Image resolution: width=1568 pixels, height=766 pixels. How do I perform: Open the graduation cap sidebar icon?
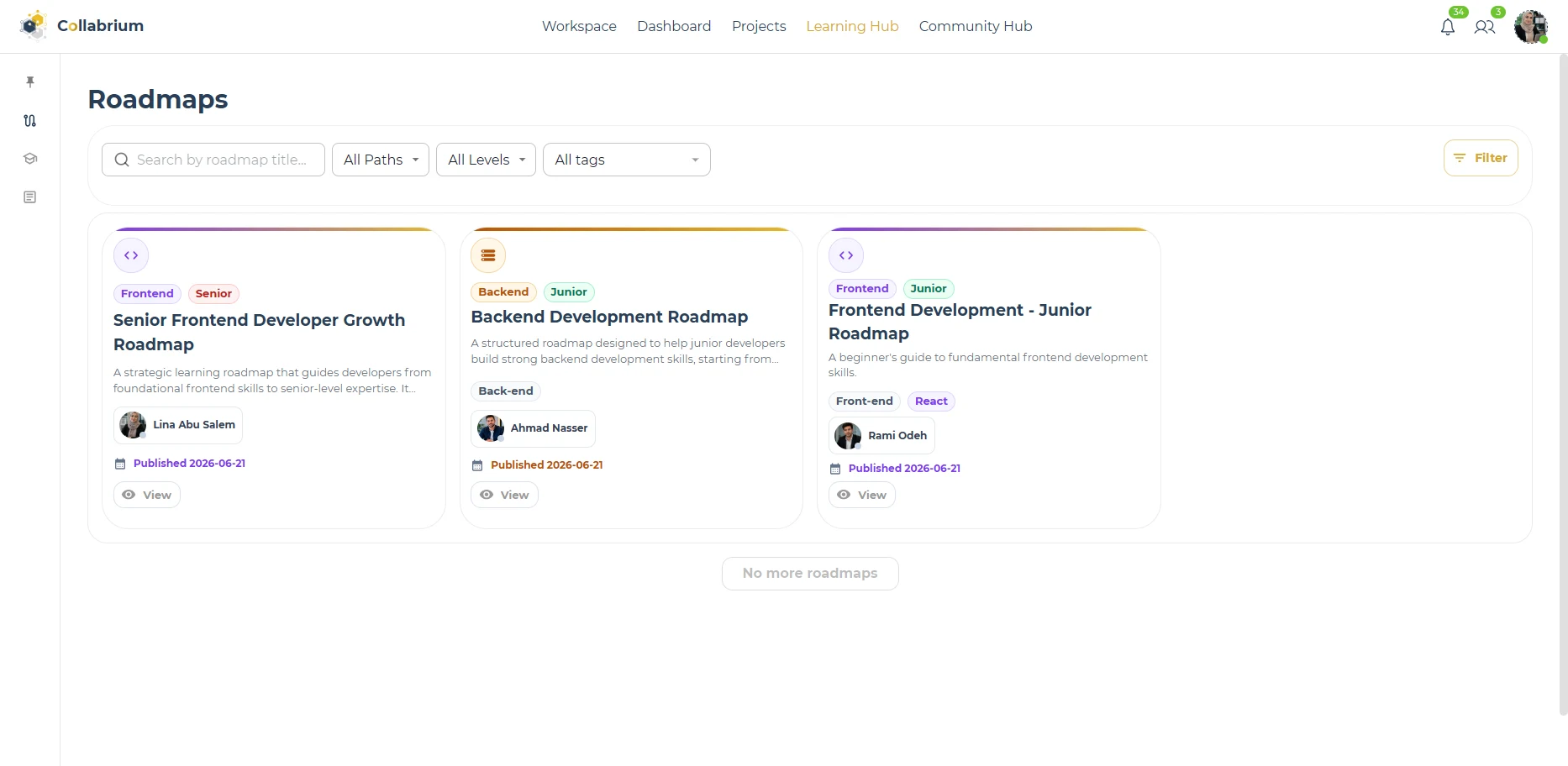pyautogui.click(x=30, y=159)
